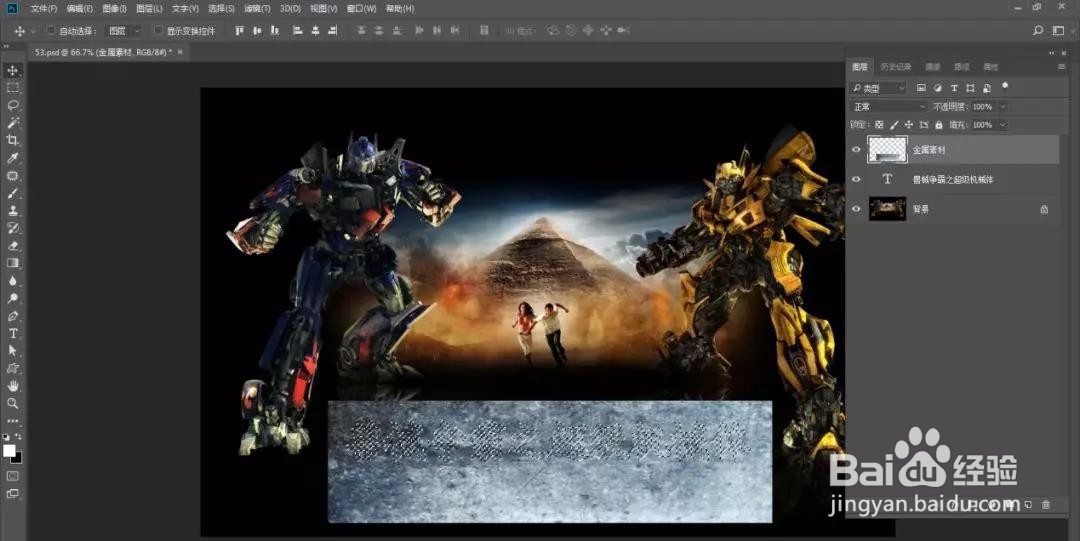This screenshot has width=1080, height=541.
Task: Hide the 金属素材 layer via eye
Action: (856, 150)
